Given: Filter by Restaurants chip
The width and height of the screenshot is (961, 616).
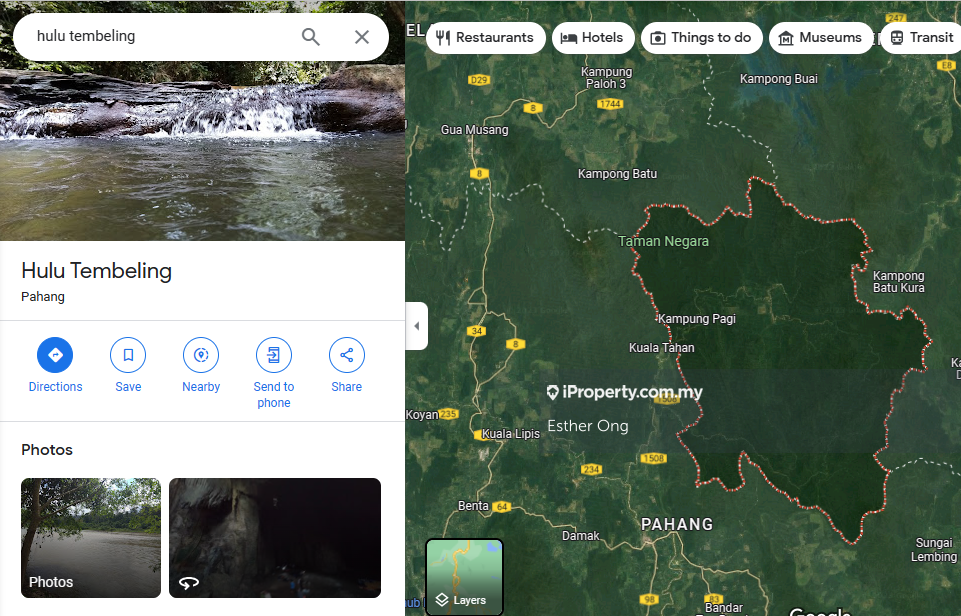Looking at the screenshot, I should click(486, 38).
